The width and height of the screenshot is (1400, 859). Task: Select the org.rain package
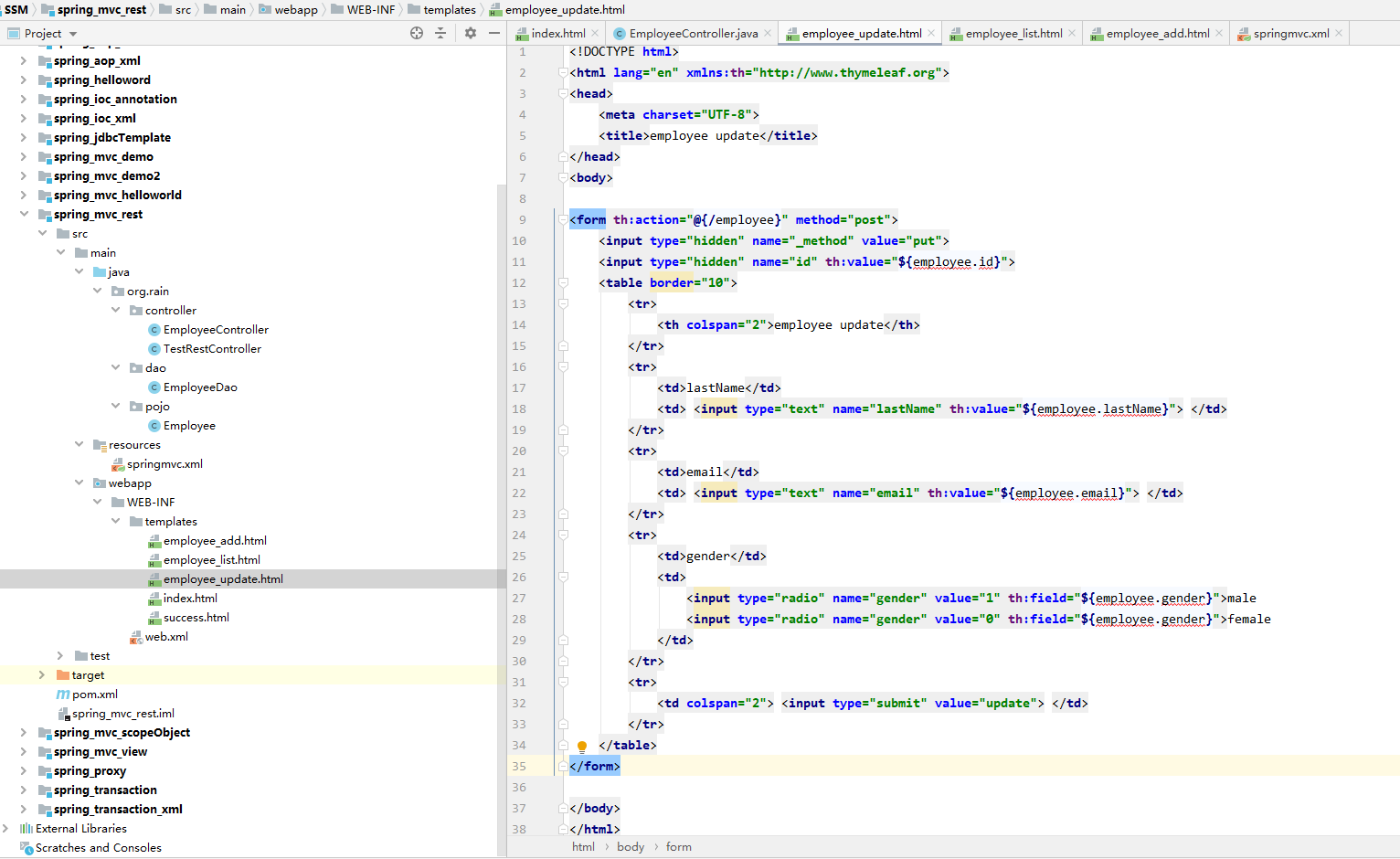pos(148,292)
